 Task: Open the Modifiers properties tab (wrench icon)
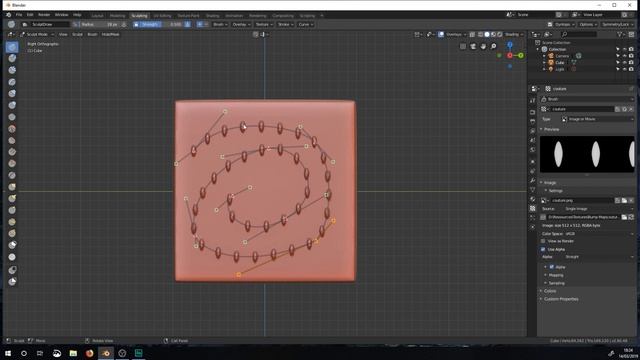click(x=533, y=180)
